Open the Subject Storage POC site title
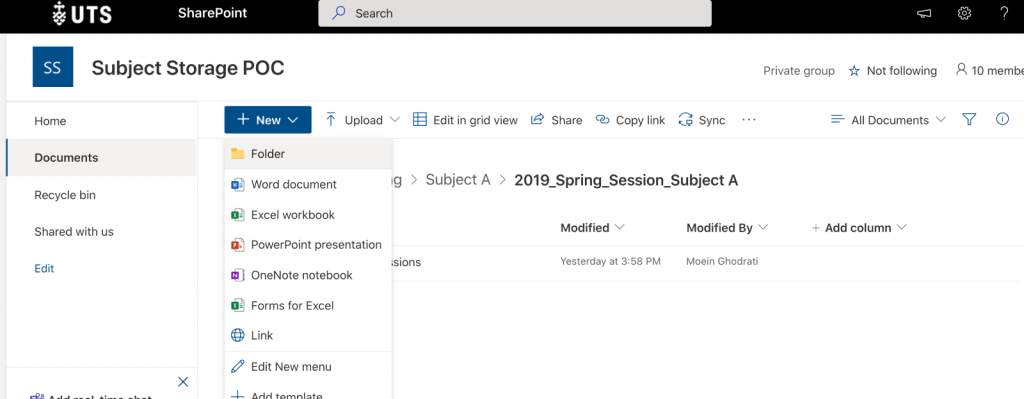Image resolution: width=1024 pixels, height=399 pixels. 188,68
